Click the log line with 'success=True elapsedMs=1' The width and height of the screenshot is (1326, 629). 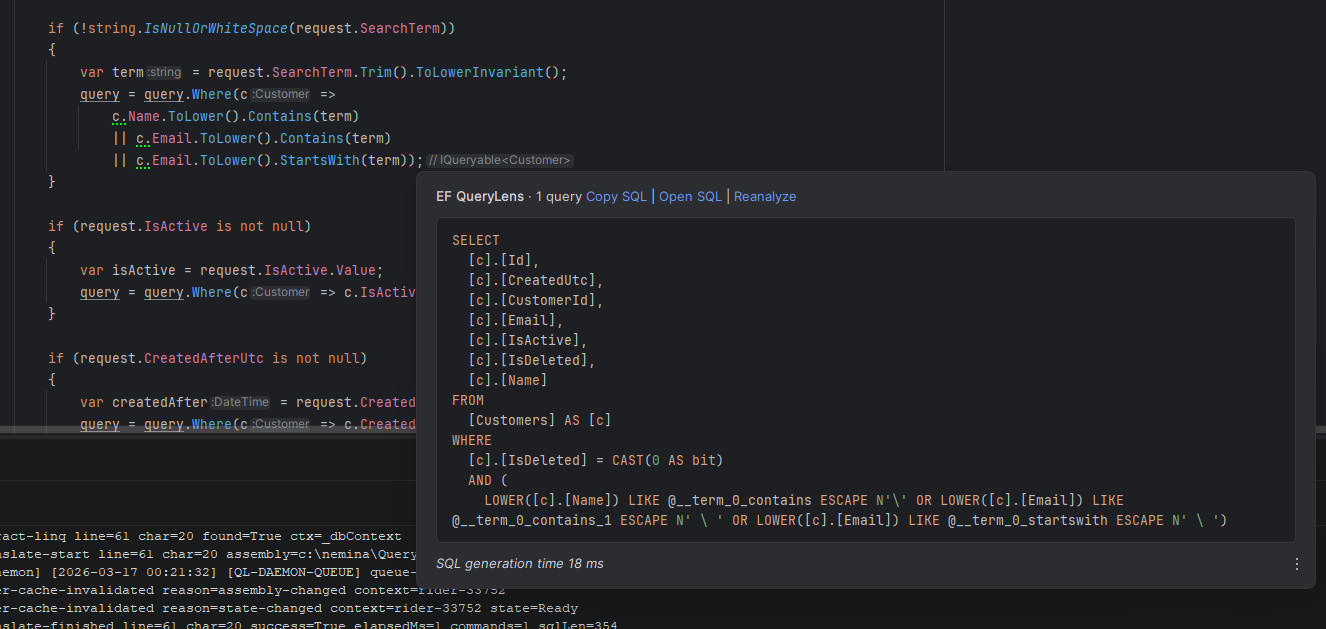coord(309,626)
